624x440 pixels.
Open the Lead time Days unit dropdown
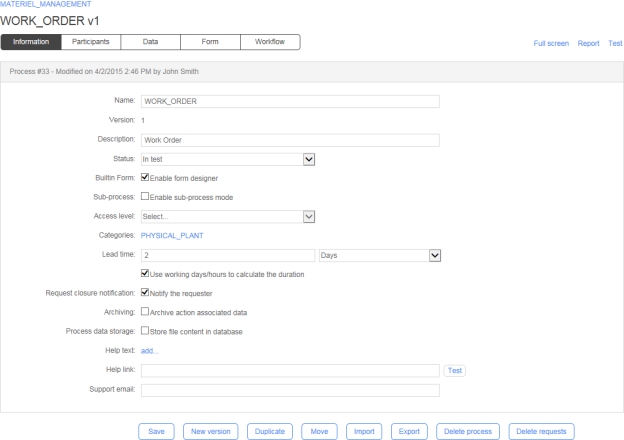435,255
